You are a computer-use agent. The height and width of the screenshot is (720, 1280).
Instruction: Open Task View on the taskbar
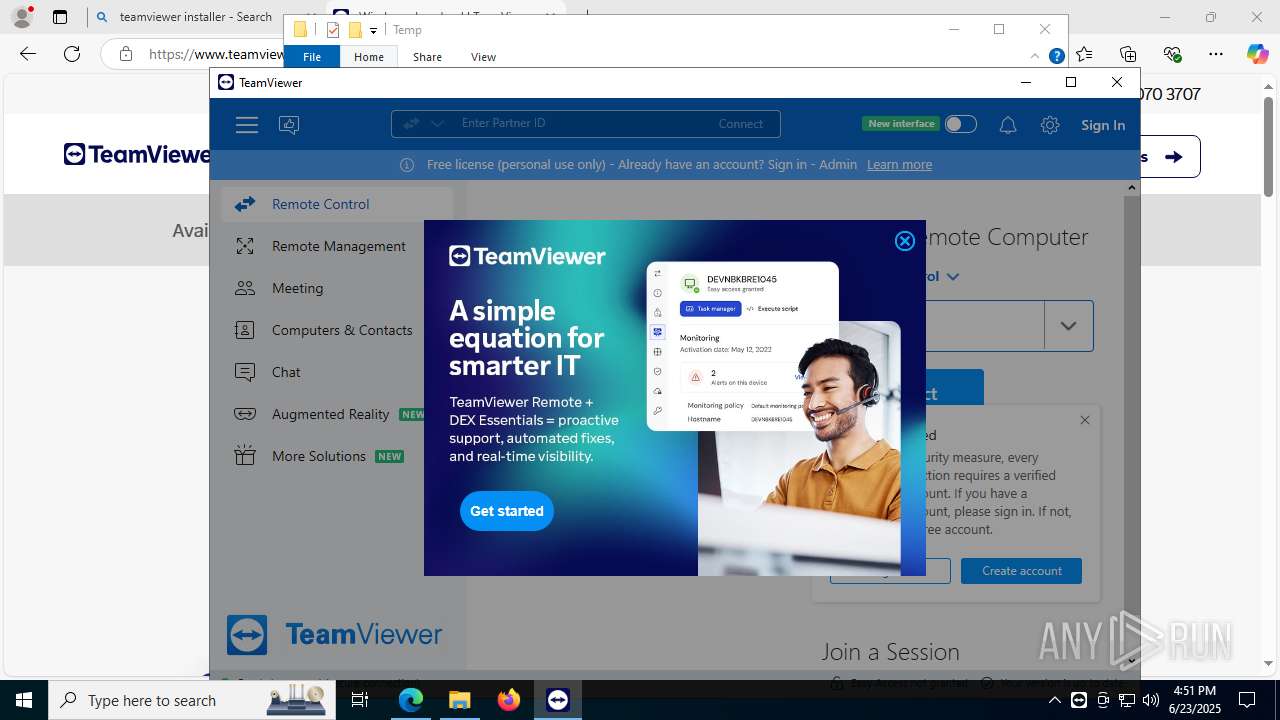pos(360,700)
